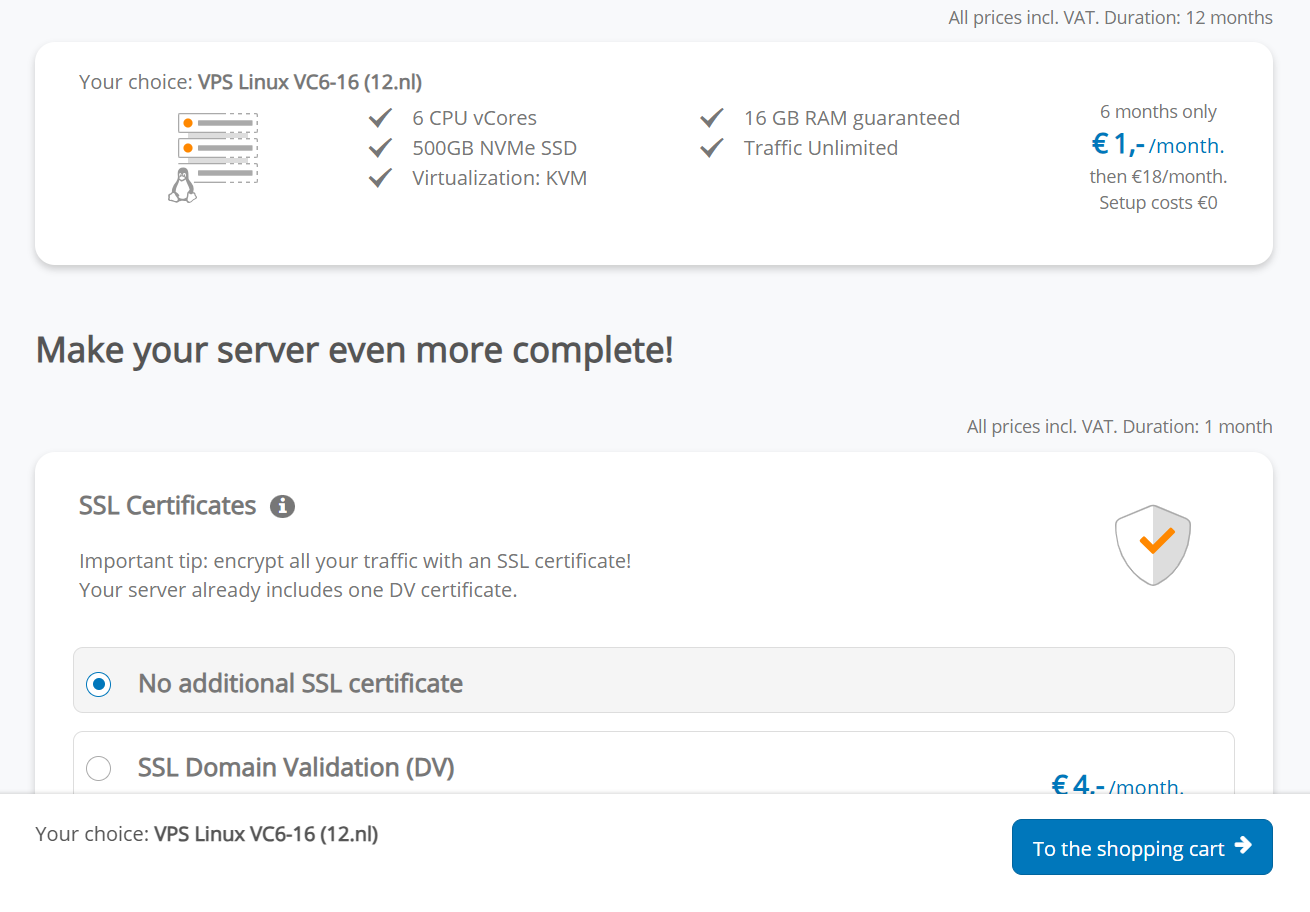Screen dimensions: 1310x912
Task: Click 'Setup costs €0' text
Action: point(1158,203)
